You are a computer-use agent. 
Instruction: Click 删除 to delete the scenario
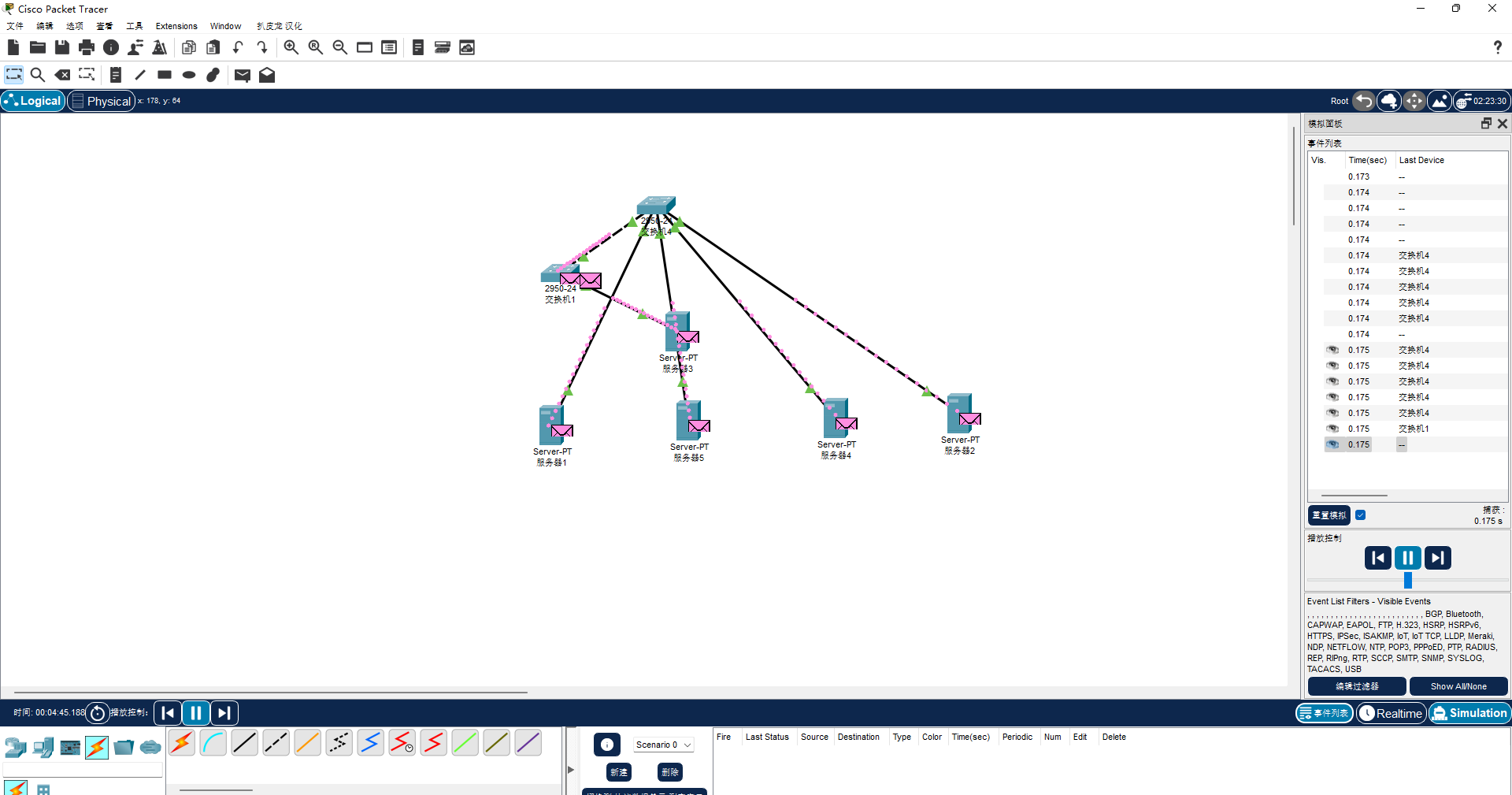pos(670,772)
